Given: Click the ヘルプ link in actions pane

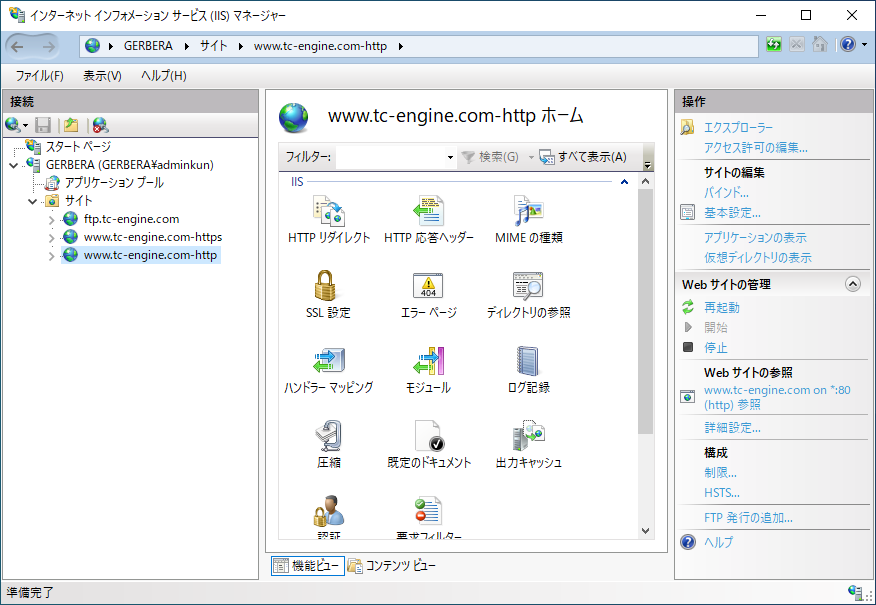Looking at the screenshot, I should pyautogui.click(x=718, y=542).
